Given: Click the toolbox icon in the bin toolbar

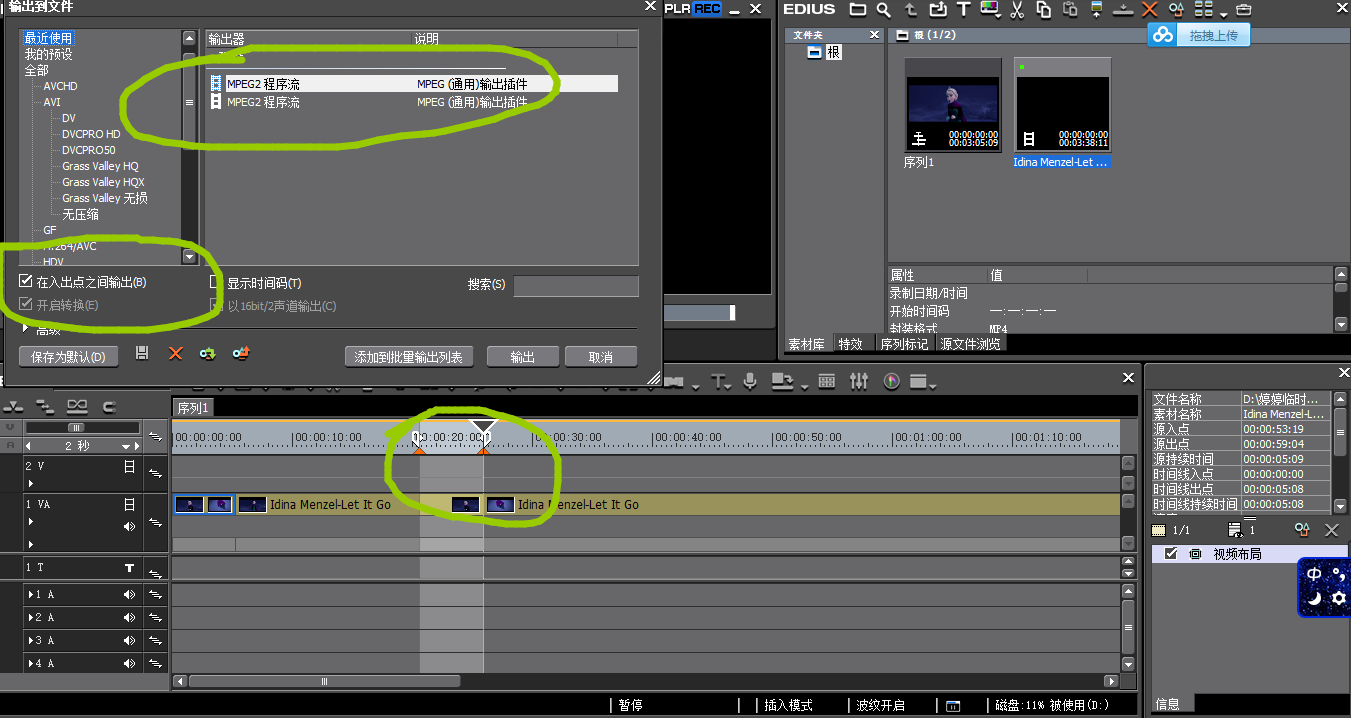Looking at the screenshot, I should tap(1243, 10).
